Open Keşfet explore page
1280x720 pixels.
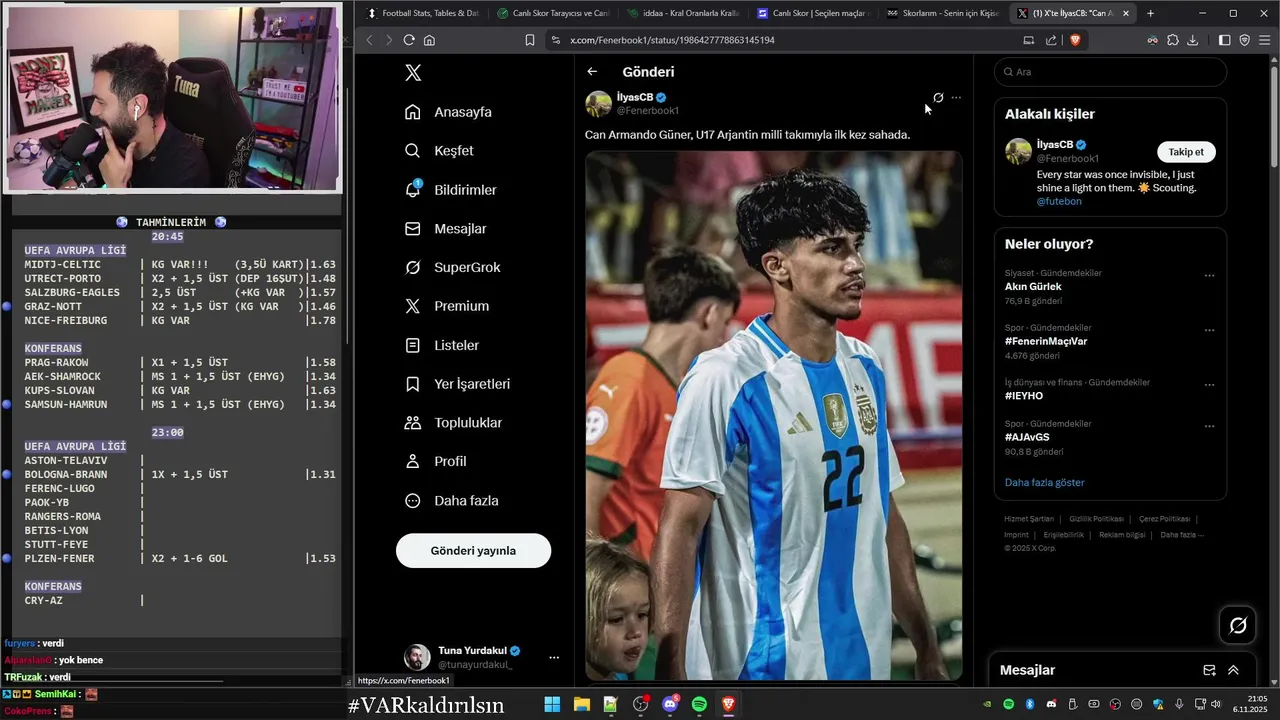coord(440,151)
